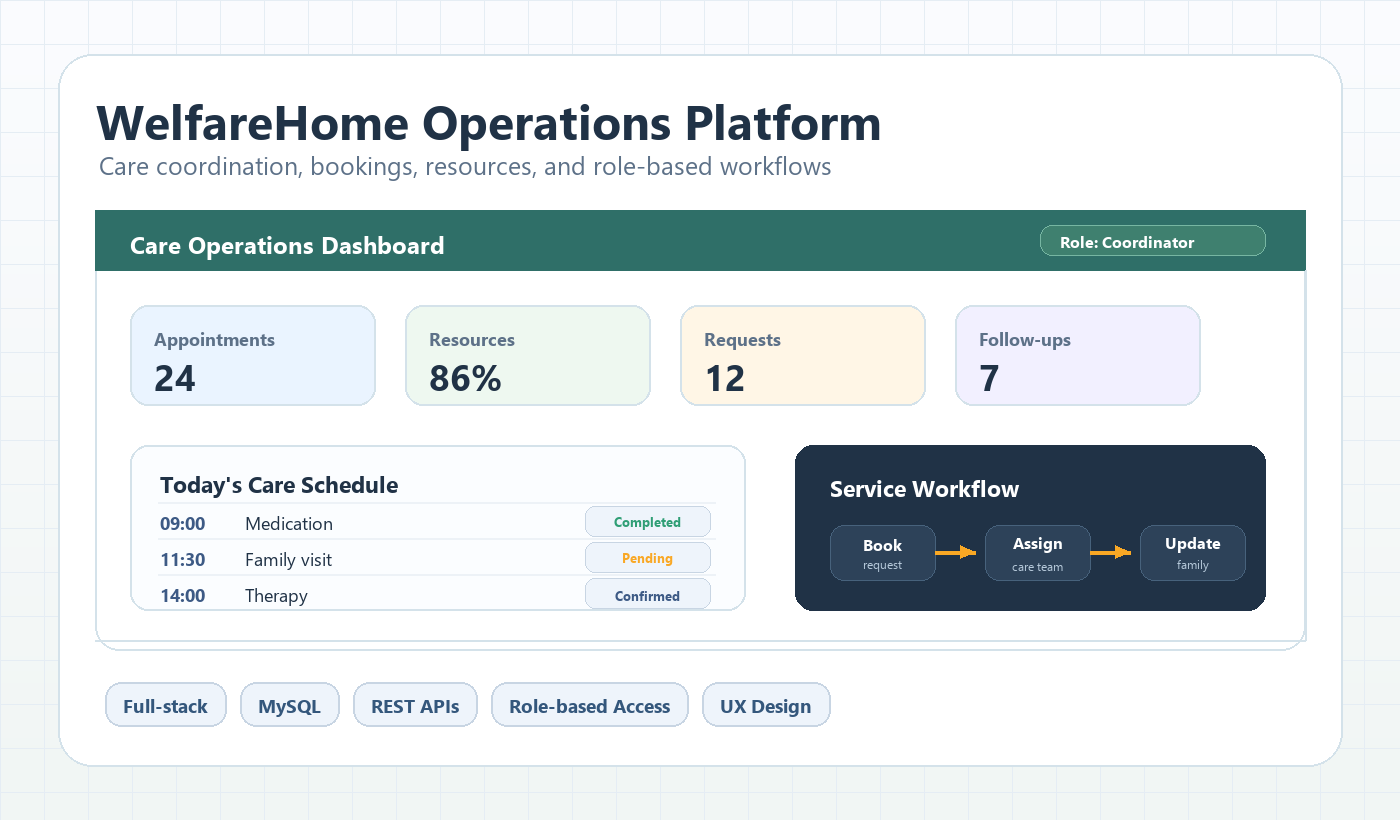
Task: Select the Update family workflow step
Action: 1193,553
